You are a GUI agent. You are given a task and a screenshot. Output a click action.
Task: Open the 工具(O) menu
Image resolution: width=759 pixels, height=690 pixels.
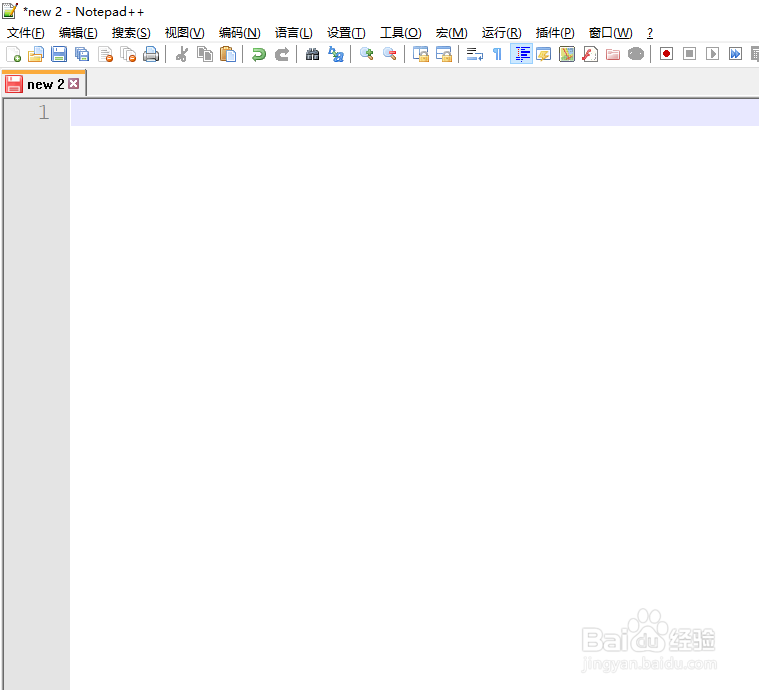pos(400,32)
